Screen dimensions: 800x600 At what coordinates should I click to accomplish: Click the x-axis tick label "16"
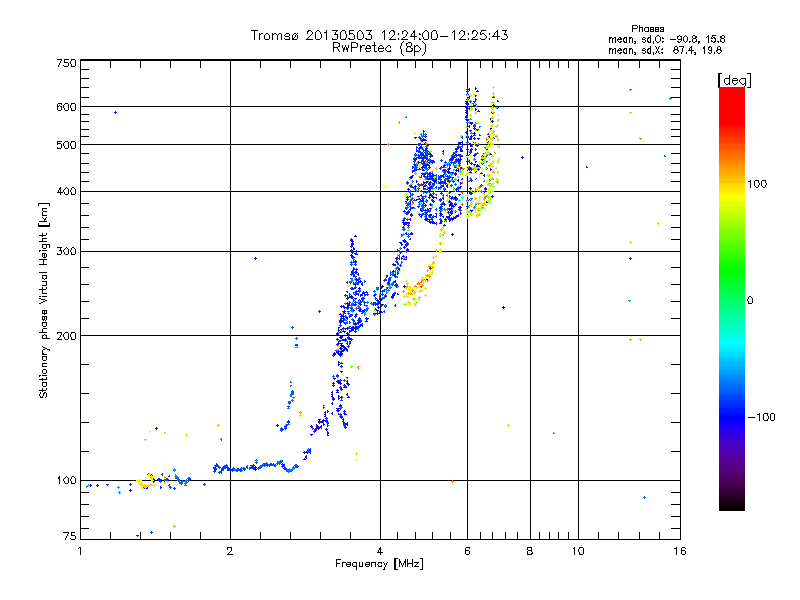point(680,551)
